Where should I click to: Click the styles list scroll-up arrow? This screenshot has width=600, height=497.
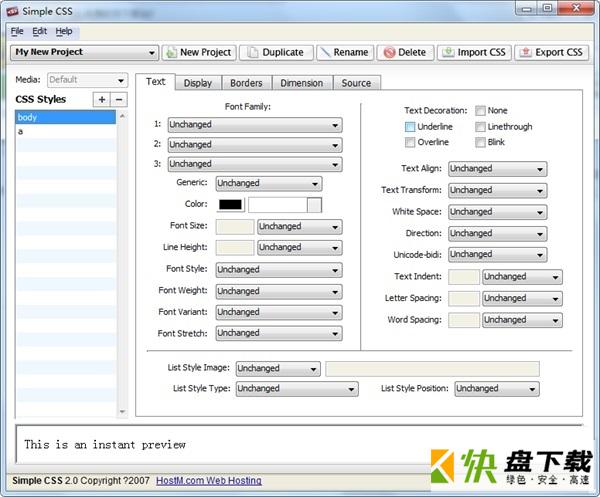coord(122,116)
